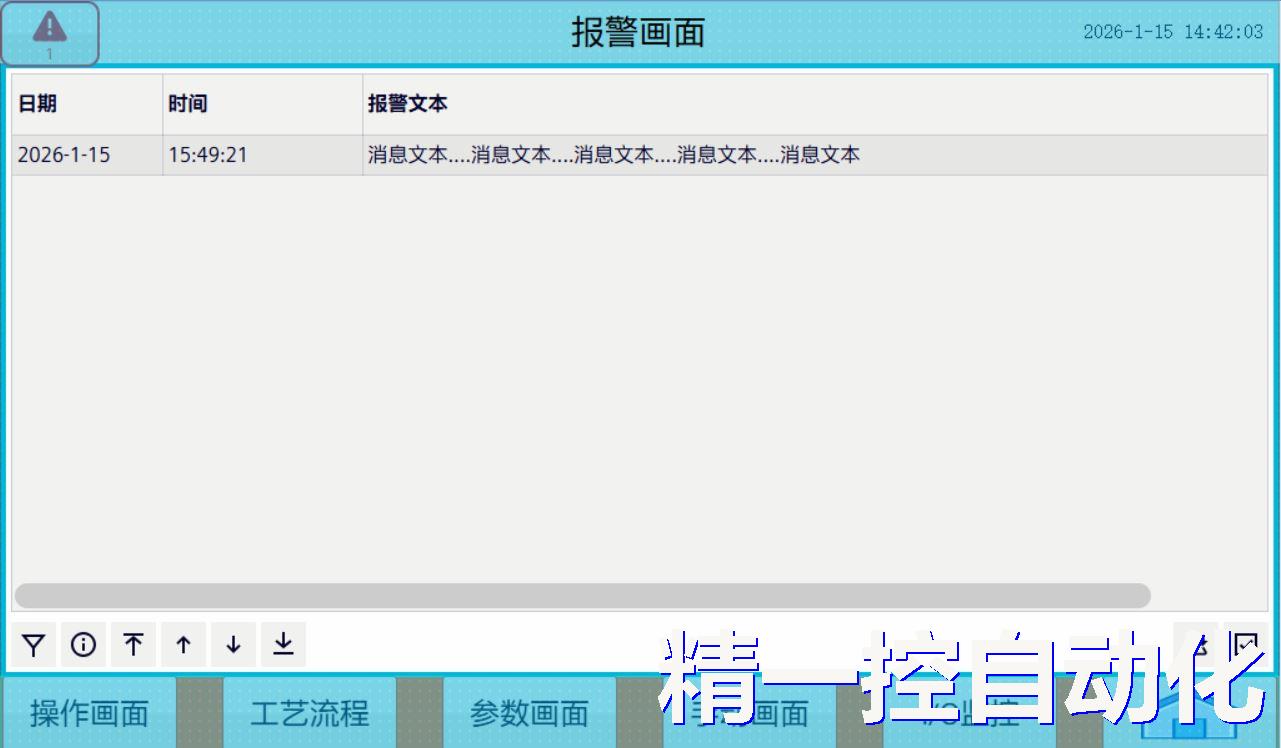Open alarm details via the info icon
Viewport: 1281px width, 748px height.
coord(84,644)
